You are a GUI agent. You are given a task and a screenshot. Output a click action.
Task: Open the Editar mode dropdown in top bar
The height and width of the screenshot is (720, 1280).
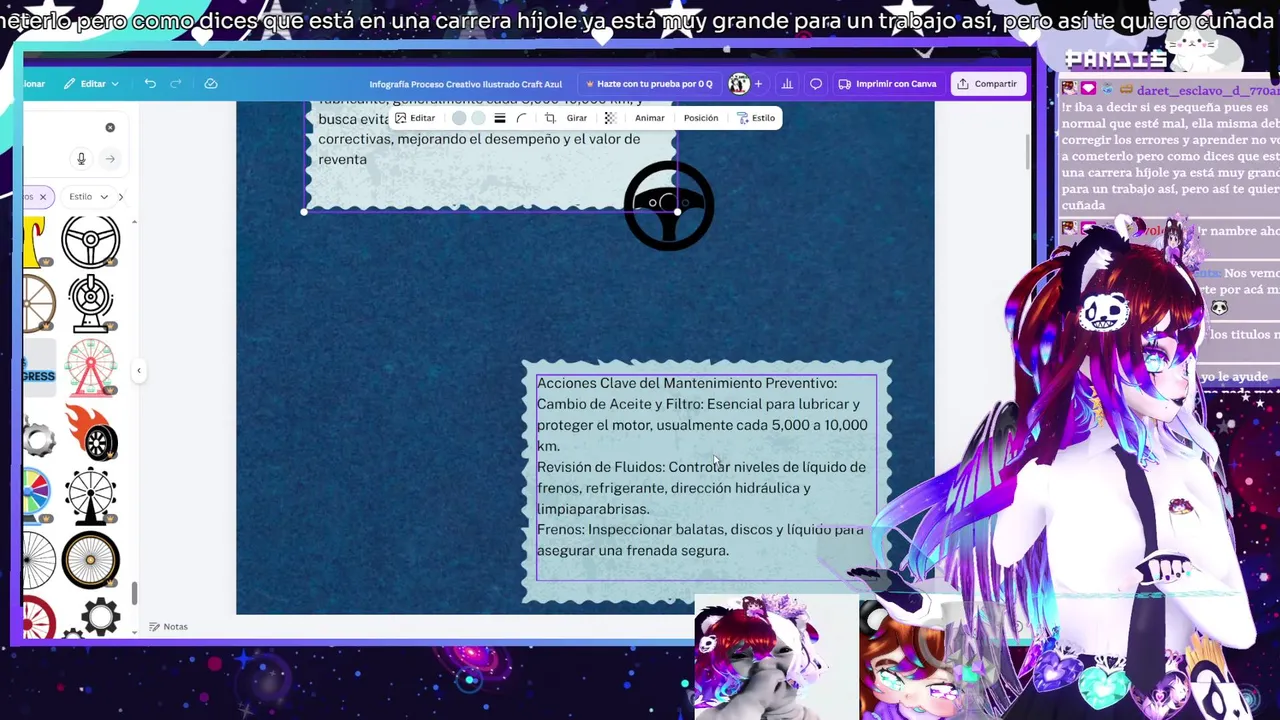(91, 84)
